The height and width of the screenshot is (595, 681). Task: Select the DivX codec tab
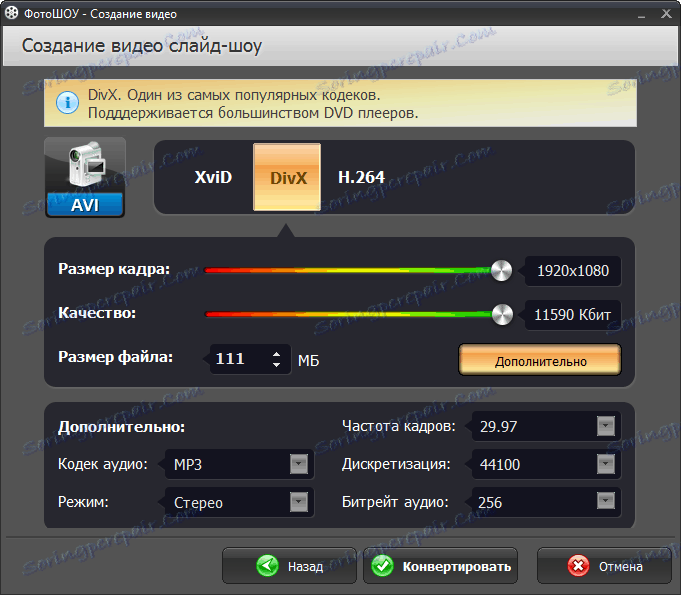(287, 177)
